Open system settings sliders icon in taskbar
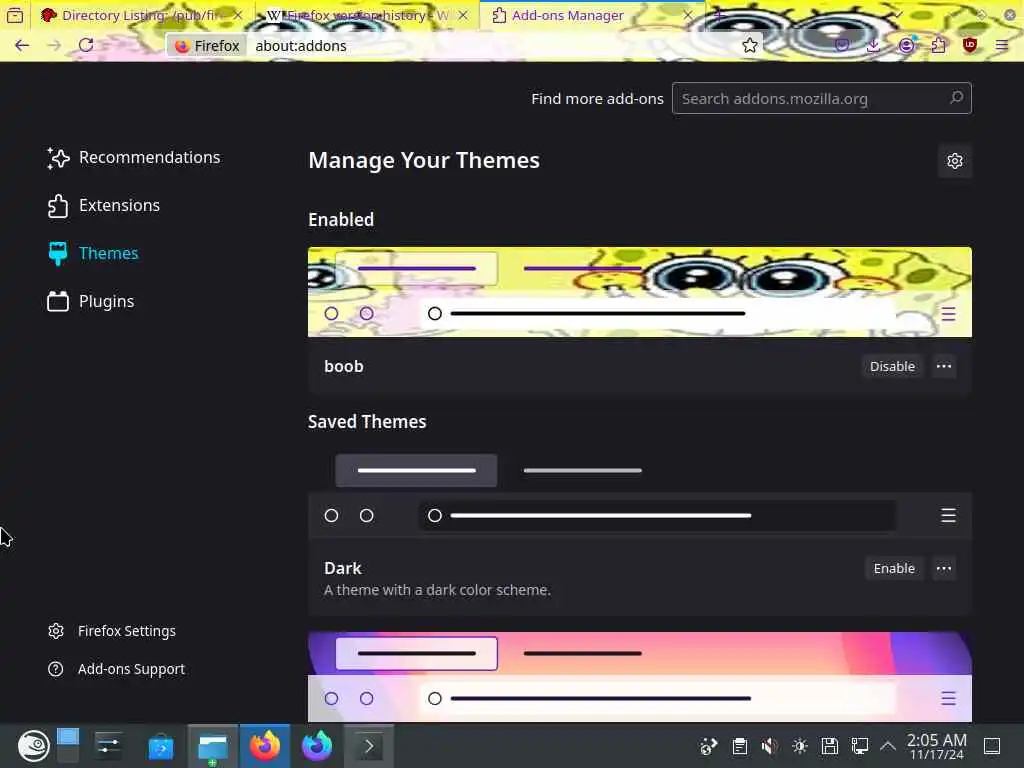Viewport: 1024px width, 768px height. point(108,746)
